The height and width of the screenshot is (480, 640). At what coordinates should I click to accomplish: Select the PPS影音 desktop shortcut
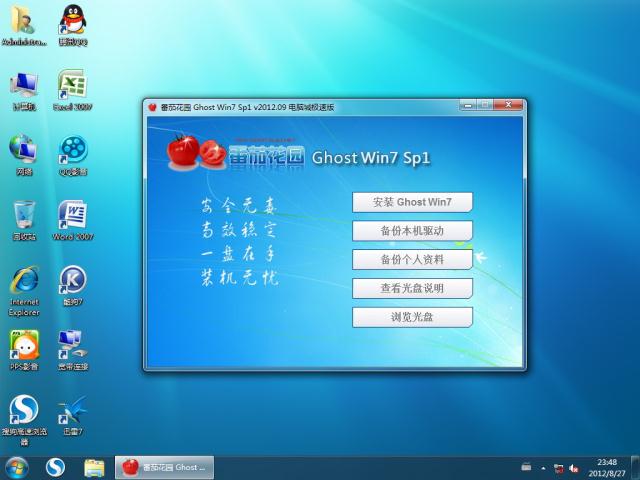tap(24, 350)
